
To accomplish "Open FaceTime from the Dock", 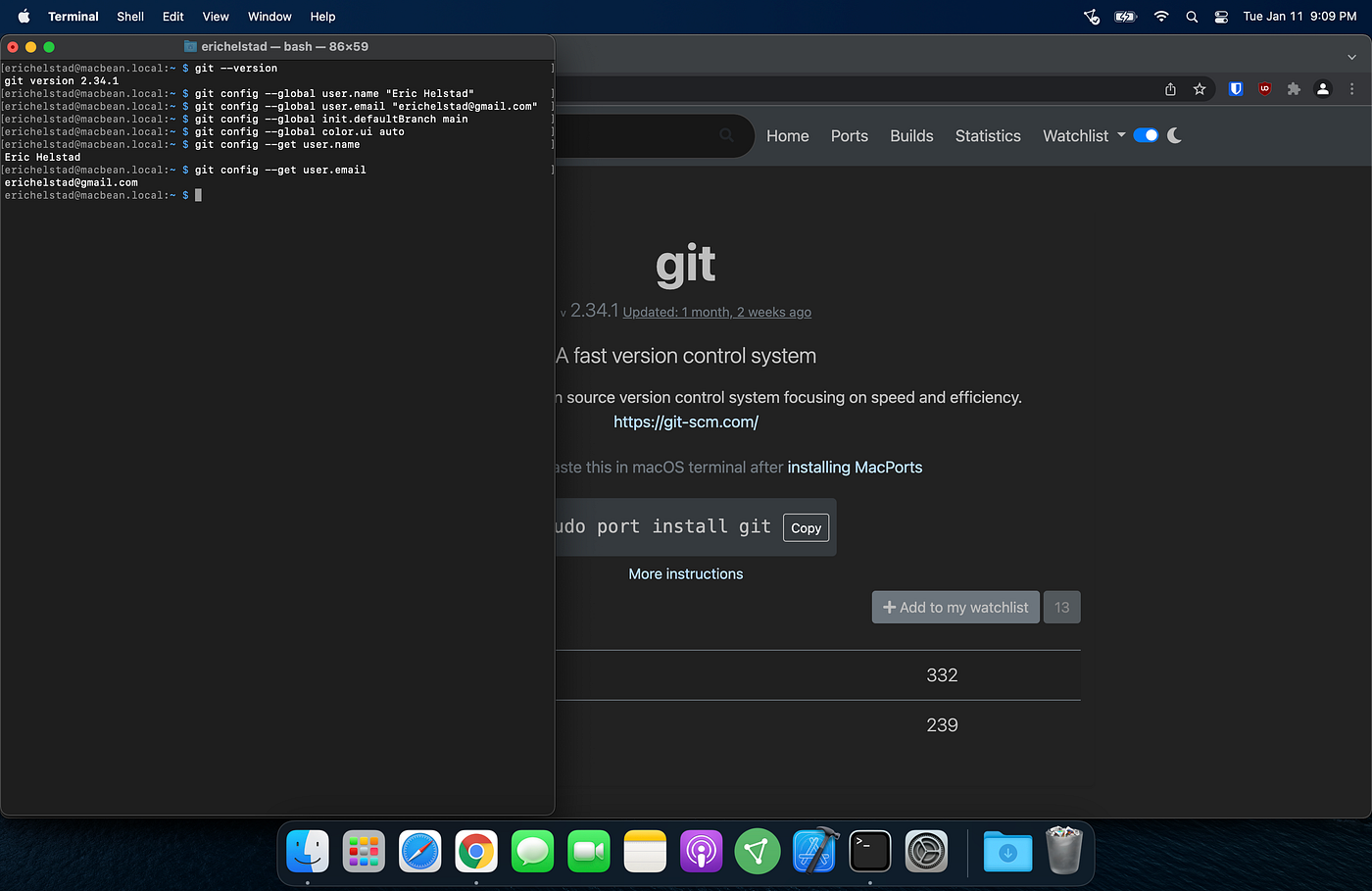I will point(589,851).
